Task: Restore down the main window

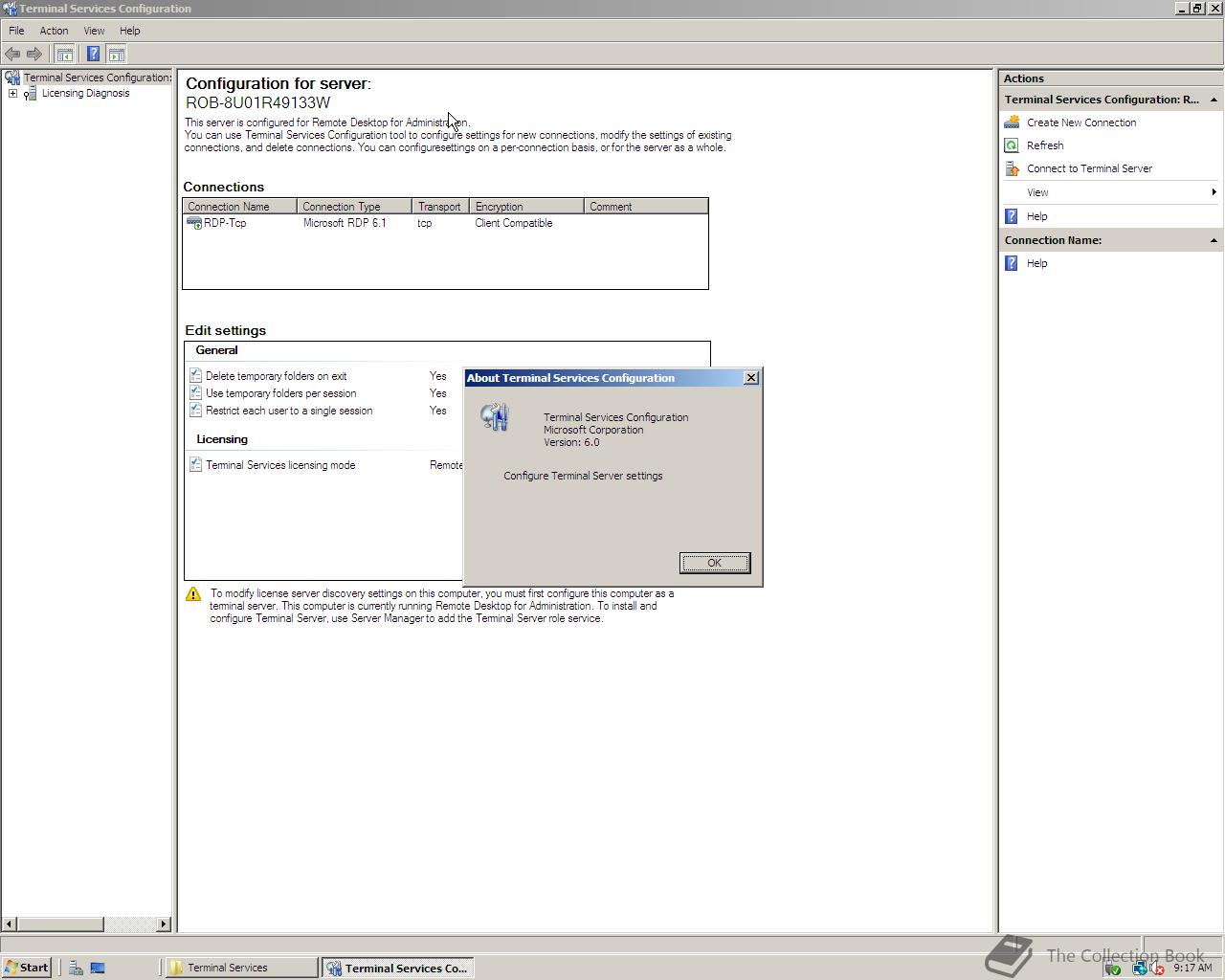Action: pos(1197,8)
